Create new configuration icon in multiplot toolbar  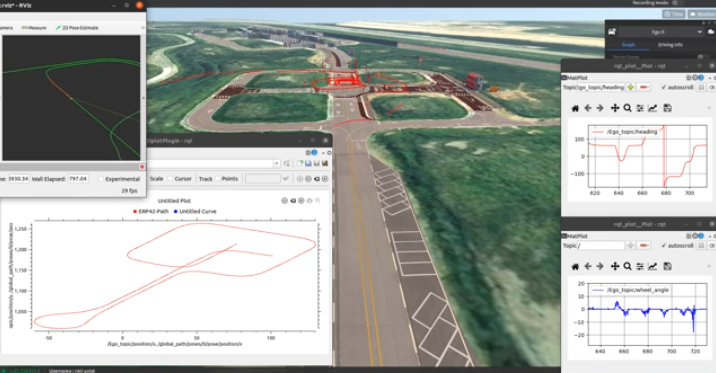300,163
